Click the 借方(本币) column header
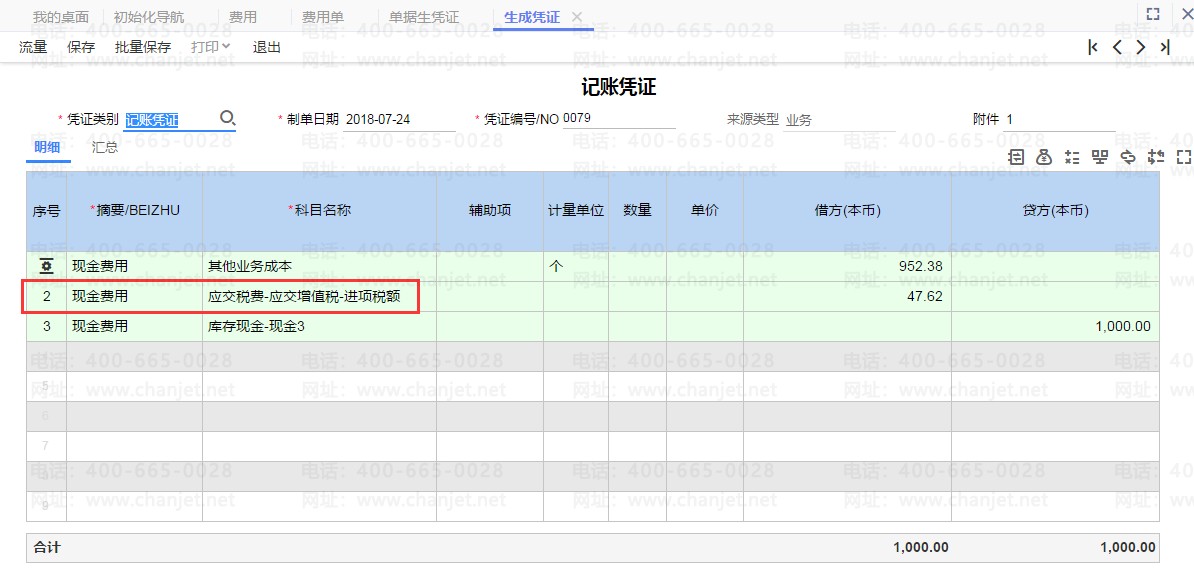The height and width of the screenshot is (570, 1194). pos(847,211)
